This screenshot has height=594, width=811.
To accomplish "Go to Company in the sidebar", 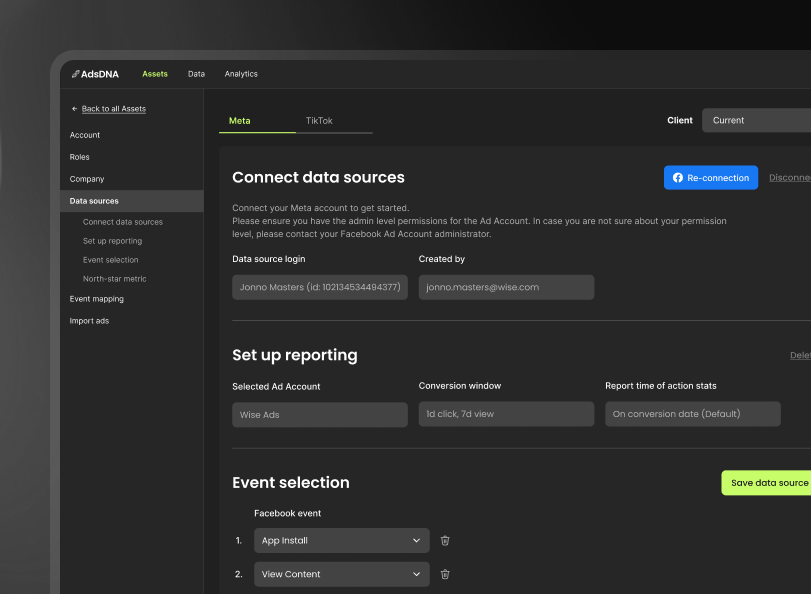I will tap(87, 179).
